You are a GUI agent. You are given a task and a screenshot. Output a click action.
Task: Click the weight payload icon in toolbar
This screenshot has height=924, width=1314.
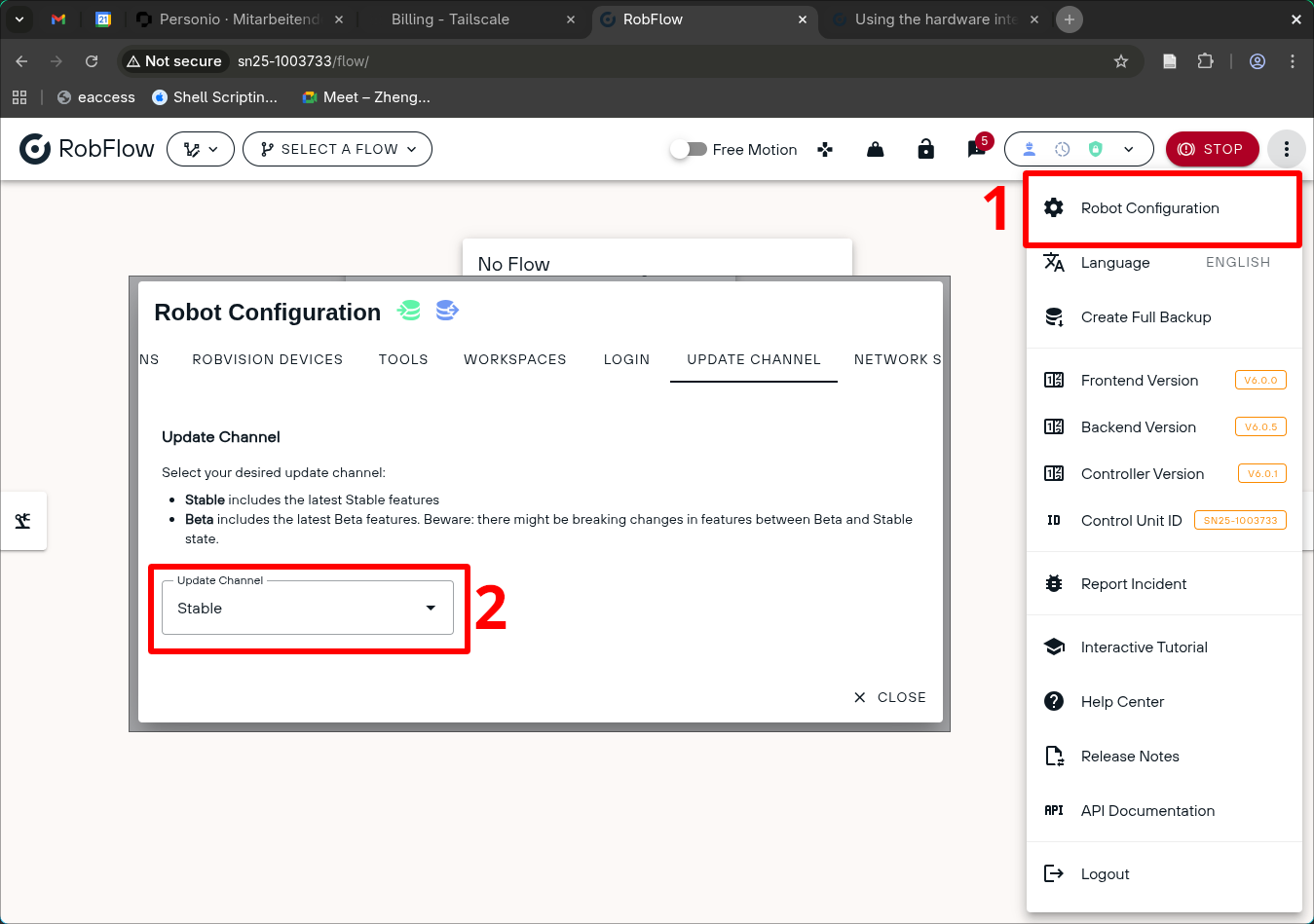[x=875, y=149]
